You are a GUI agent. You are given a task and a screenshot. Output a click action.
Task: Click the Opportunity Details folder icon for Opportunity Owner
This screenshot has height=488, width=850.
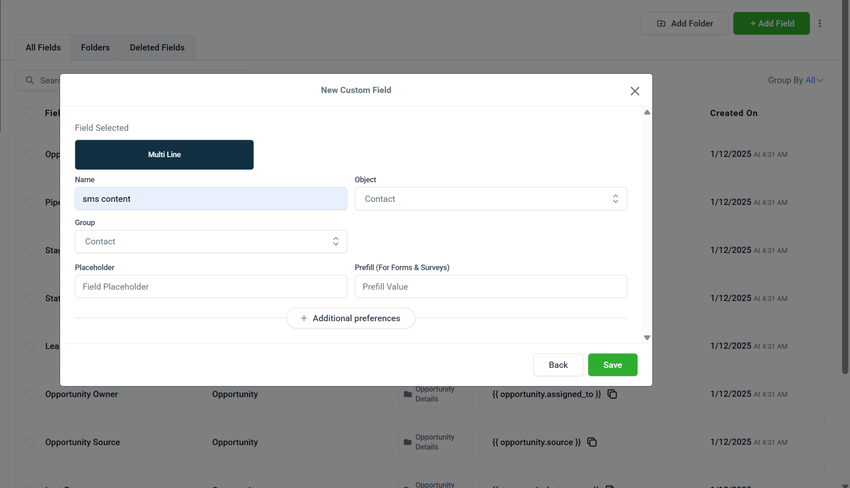(408, 394)
